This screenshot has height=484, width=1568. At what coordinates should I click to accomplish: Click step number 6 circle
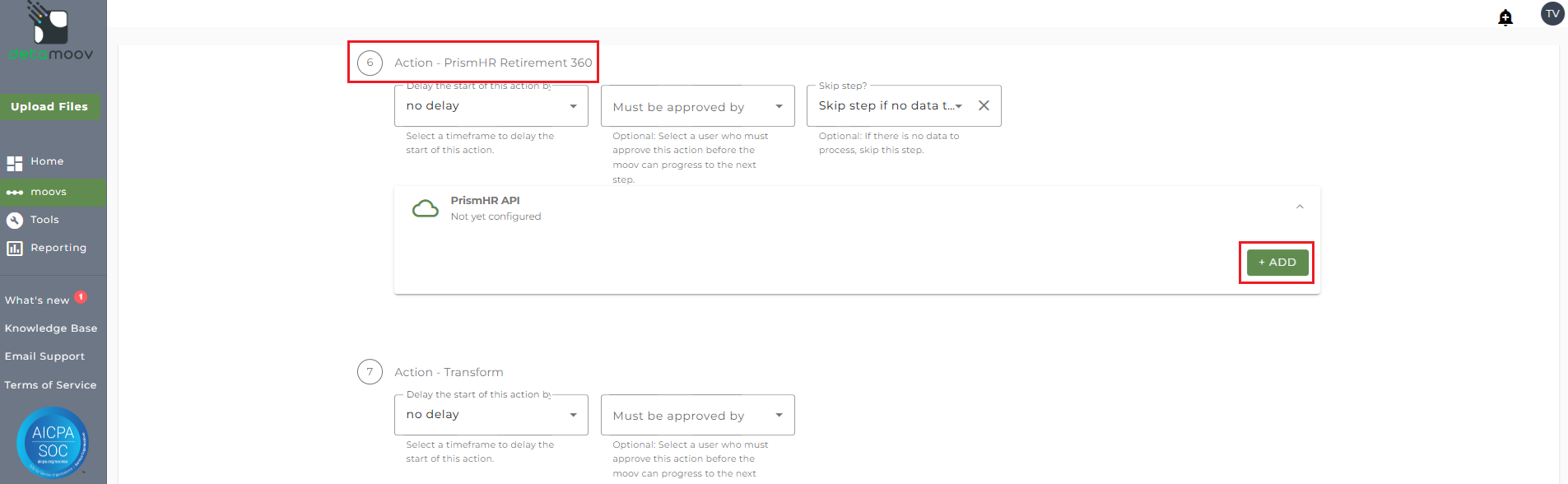pyautogui.click(x=370, y=63)
